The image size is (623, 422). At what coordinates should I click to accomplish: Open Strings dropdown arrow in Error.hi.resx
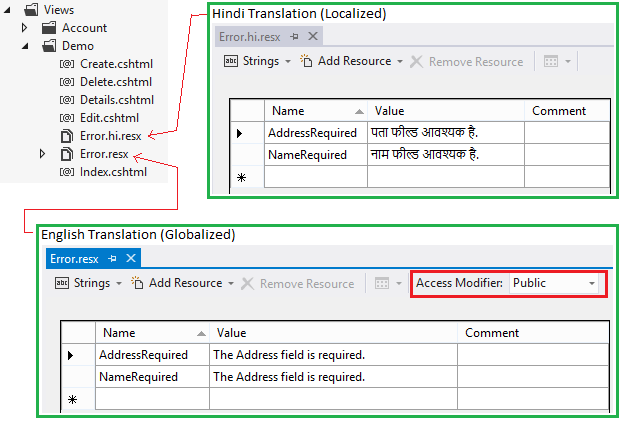click(288, 62)
